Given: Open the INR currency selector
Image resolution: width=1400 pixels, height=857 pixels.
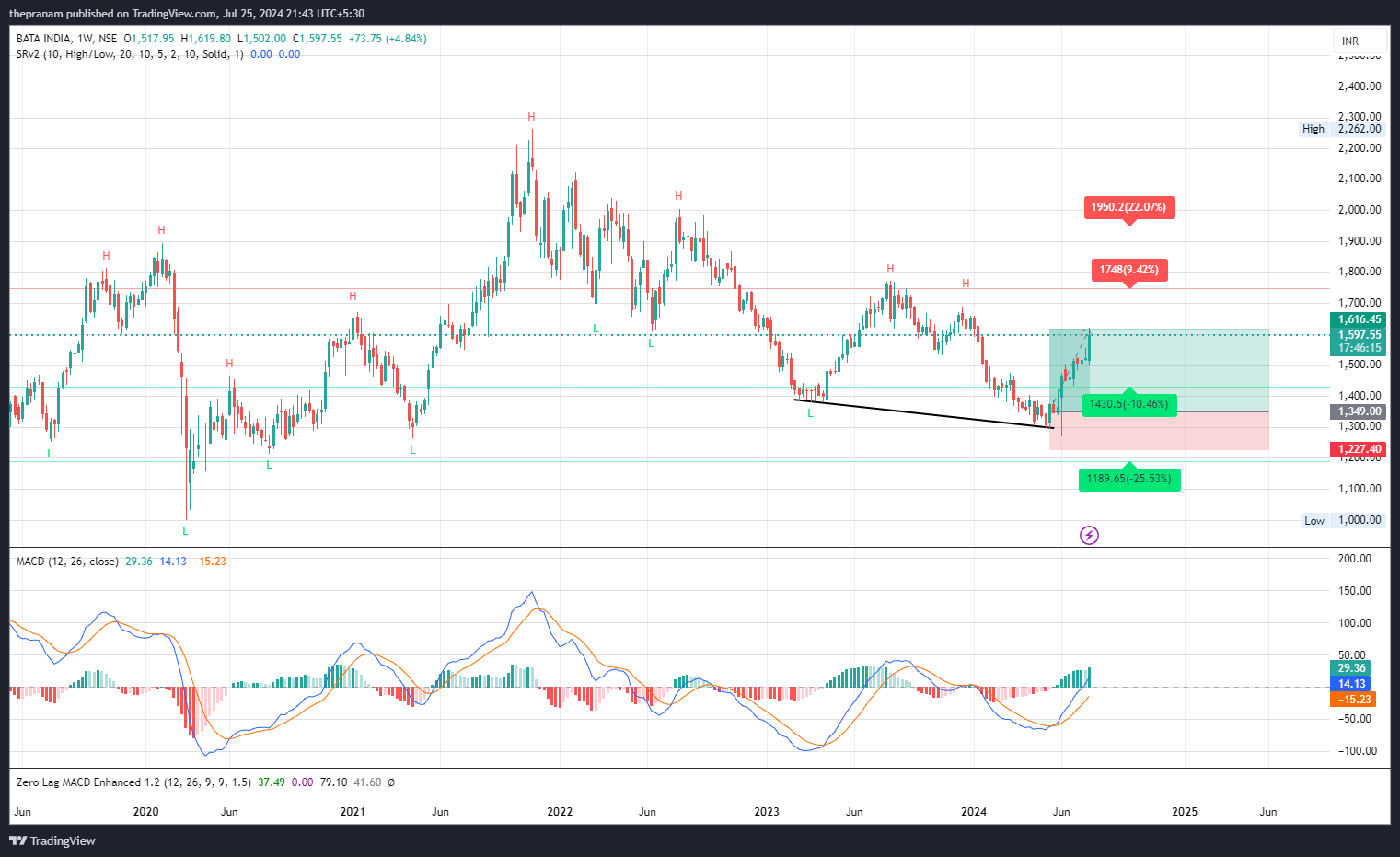Looking at the screenshot, I should 1360,41.
